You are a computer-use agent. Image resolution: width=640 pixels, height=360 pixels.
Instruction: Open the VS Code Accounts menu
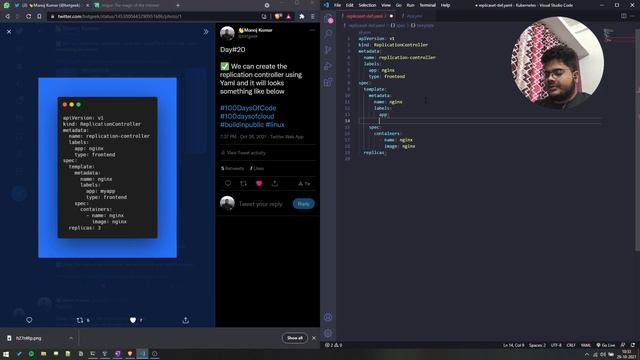pos(328,317)
